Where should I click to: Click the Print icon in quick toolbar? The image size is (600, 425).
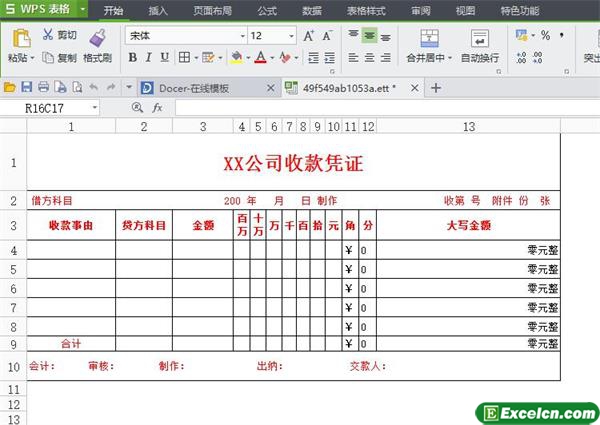pos(43,88)
